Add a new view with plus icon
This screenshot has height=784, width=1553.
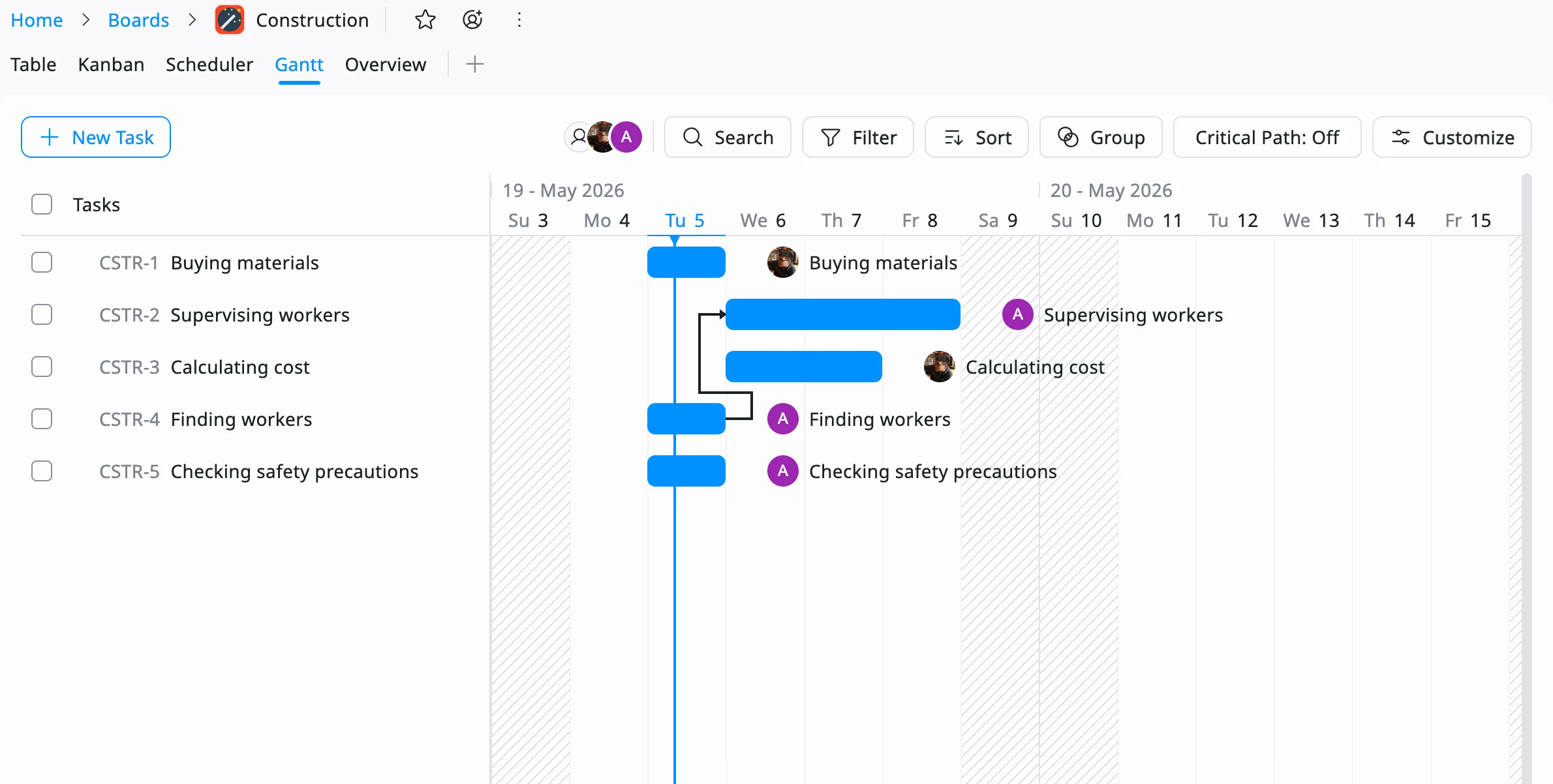tap(475, 64)
